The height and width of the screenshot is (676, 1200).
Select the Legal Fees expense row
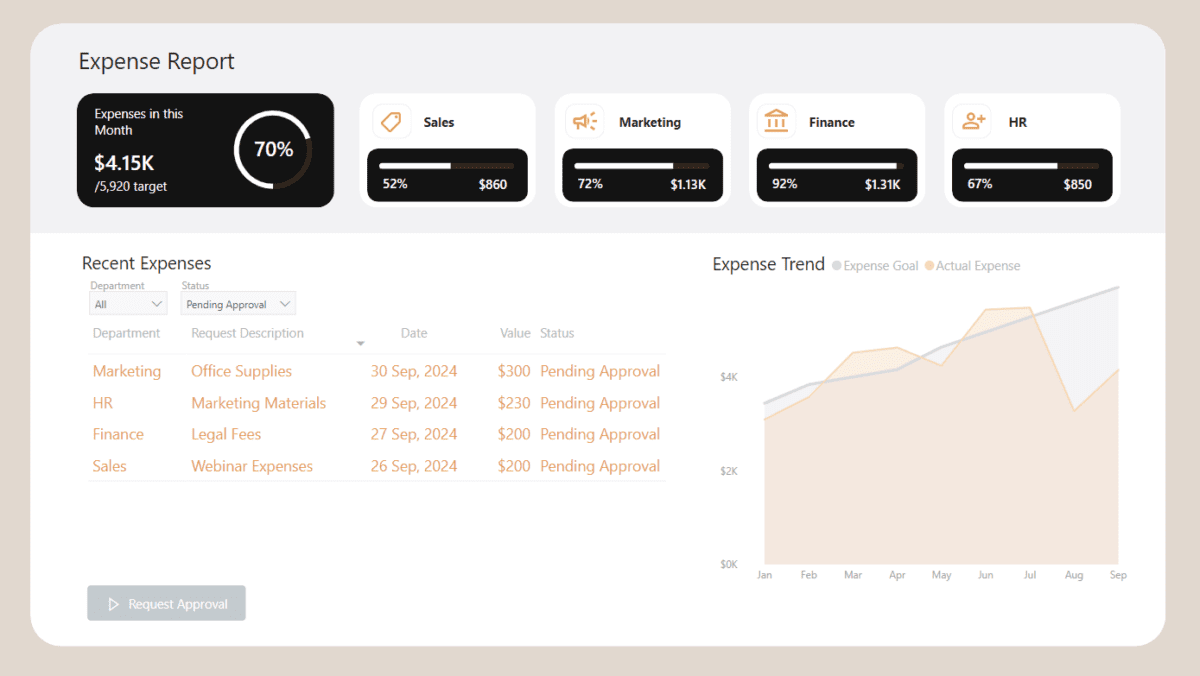tap(226, 434)
